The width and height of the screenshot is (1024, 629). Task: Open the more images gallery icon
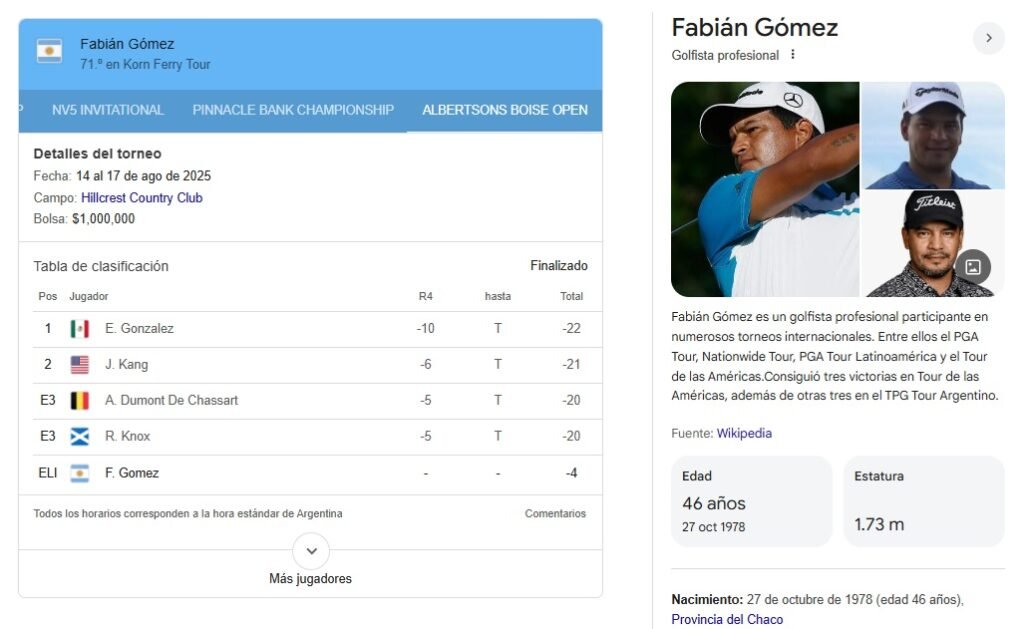point(972,267)
